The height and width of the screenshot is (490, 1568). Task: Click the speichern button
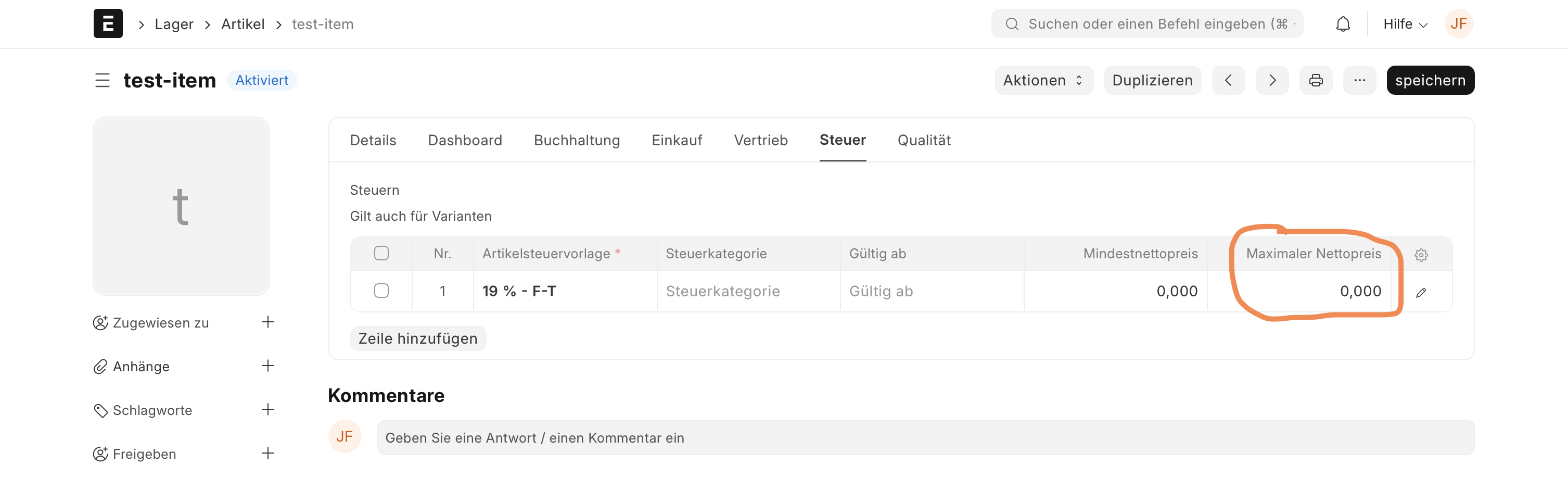click(x=1430, y=80)
